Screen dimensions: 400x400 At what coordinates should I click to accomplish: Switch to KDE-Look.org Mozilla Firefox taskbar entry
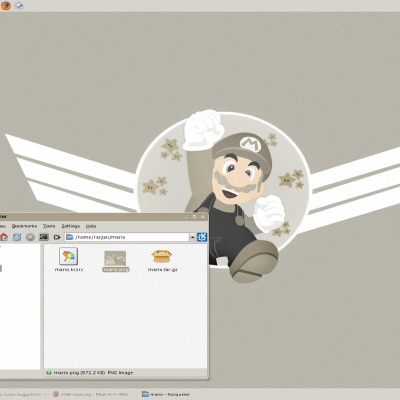click(91, 394)
